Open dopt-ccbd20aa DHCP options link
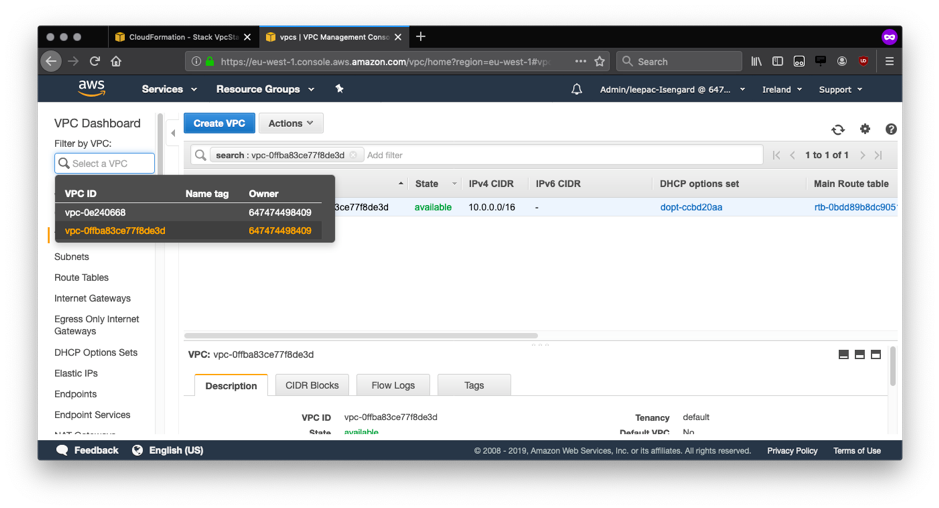The height and width of the screenshot is (508, 939). click(691, 207)
